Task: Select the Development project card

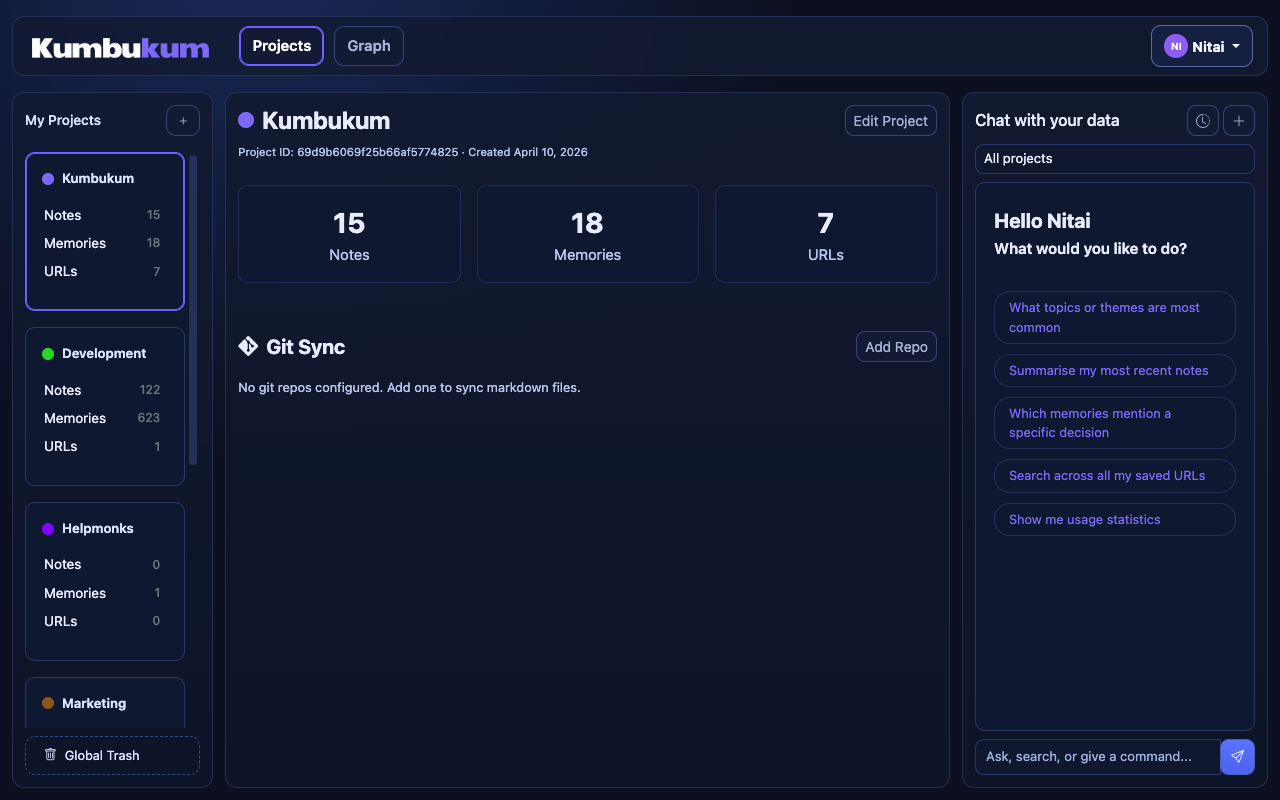Action: (105, 406)
